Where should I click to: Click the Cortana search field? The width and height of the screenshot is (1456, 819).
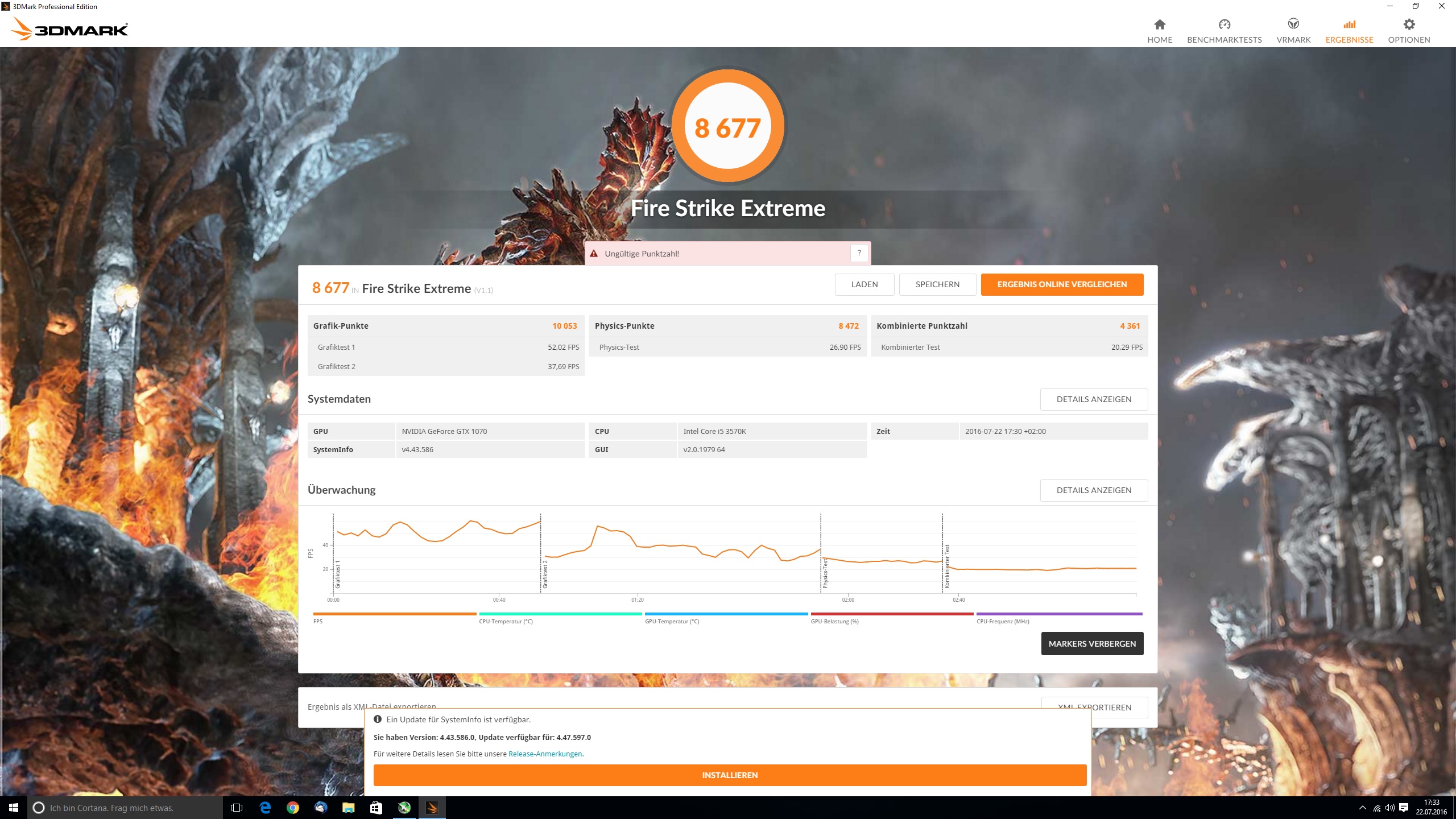coord(125,808)
